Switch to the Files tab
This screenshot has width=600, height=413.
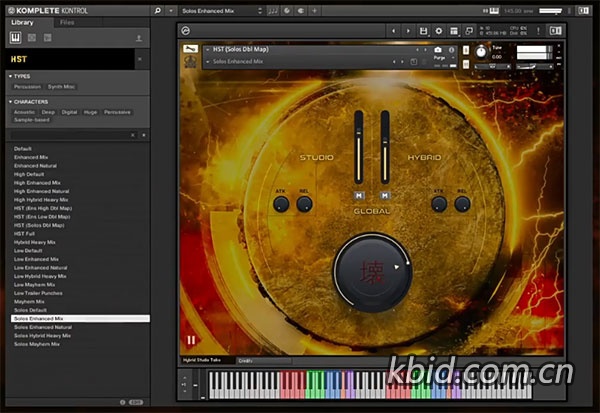pyautogui.click(x=66, y=21)
